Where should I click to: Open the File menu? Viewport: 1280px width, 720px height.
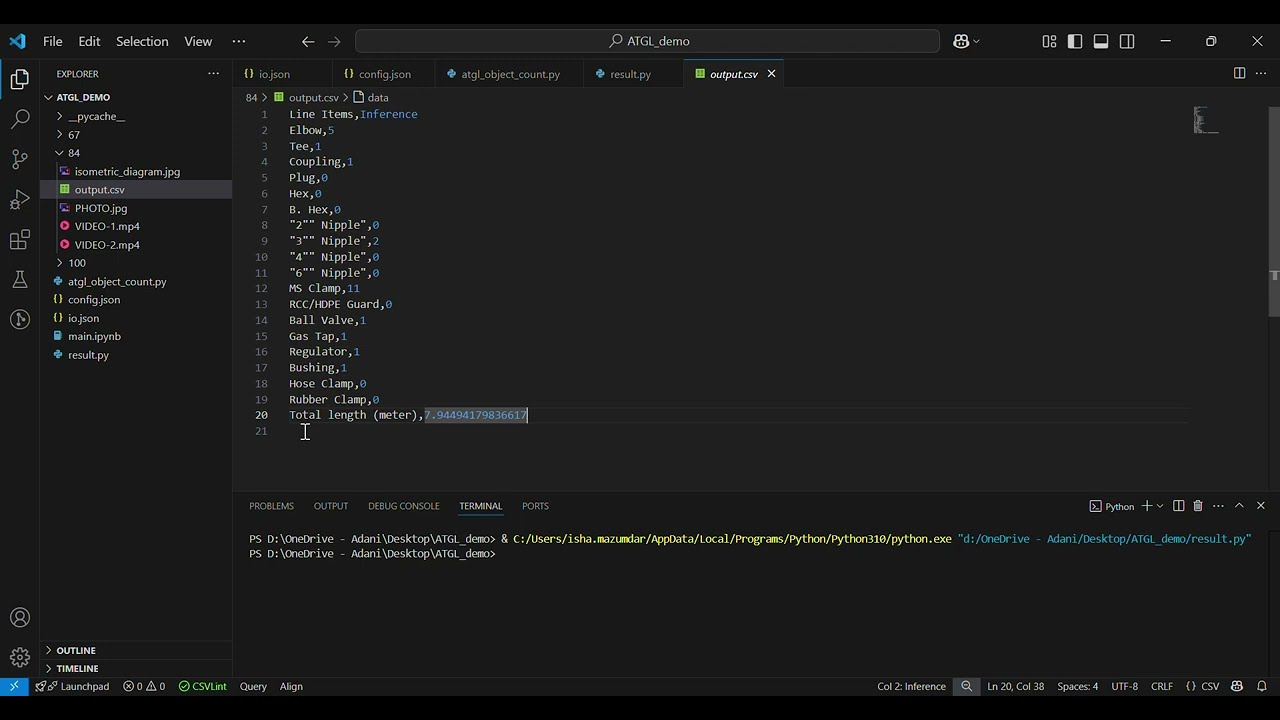53,41
